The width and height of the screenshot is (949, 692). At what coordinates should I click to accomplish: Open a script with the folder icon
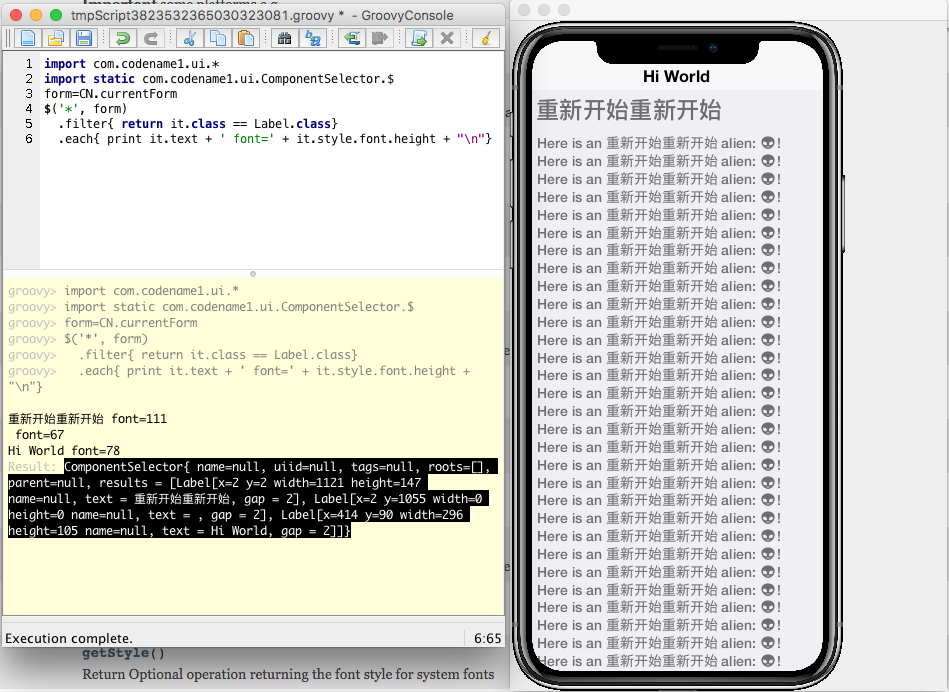(x=56, y=39)
